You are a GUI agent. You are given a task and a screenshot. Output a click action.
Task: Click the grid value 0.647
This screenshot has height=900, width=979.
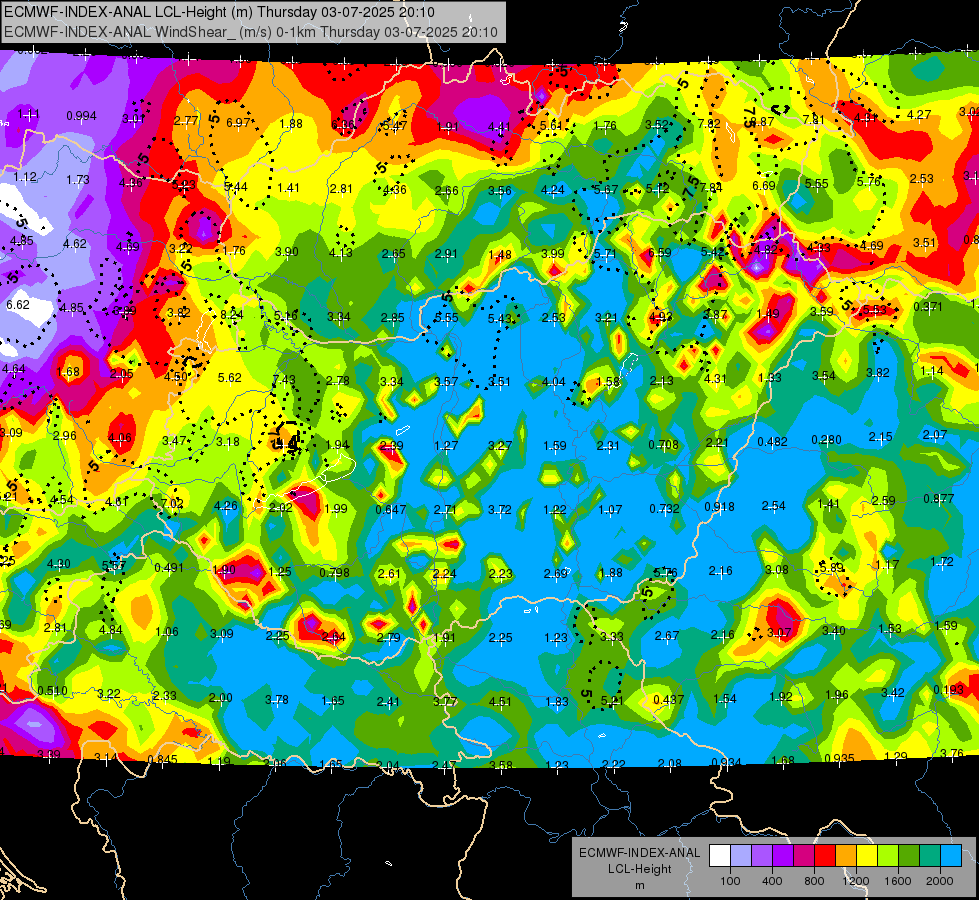tap(391, 509)
